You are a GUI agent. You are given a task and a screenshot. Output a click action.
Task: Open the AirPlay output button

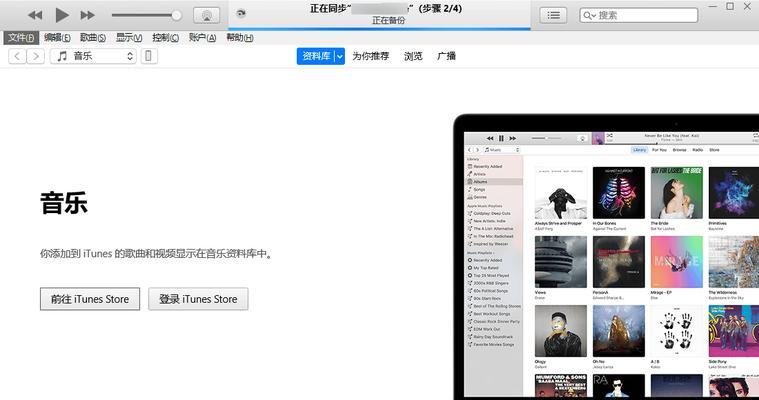coord(207,15)
